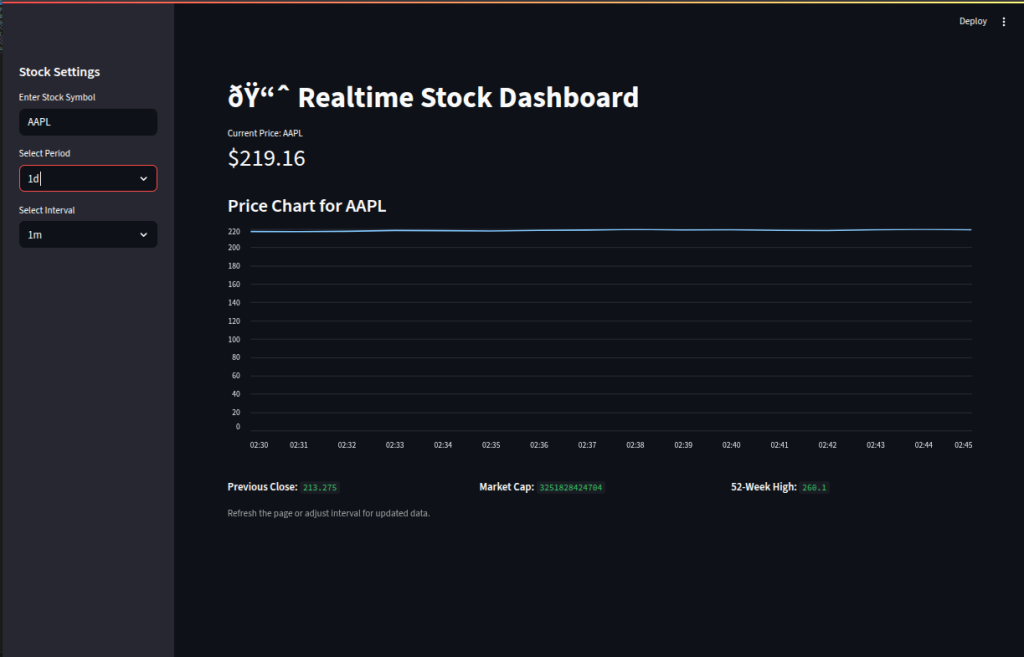Click the Previous Close label
The image size is (1024, 657).
pos(263,487)
